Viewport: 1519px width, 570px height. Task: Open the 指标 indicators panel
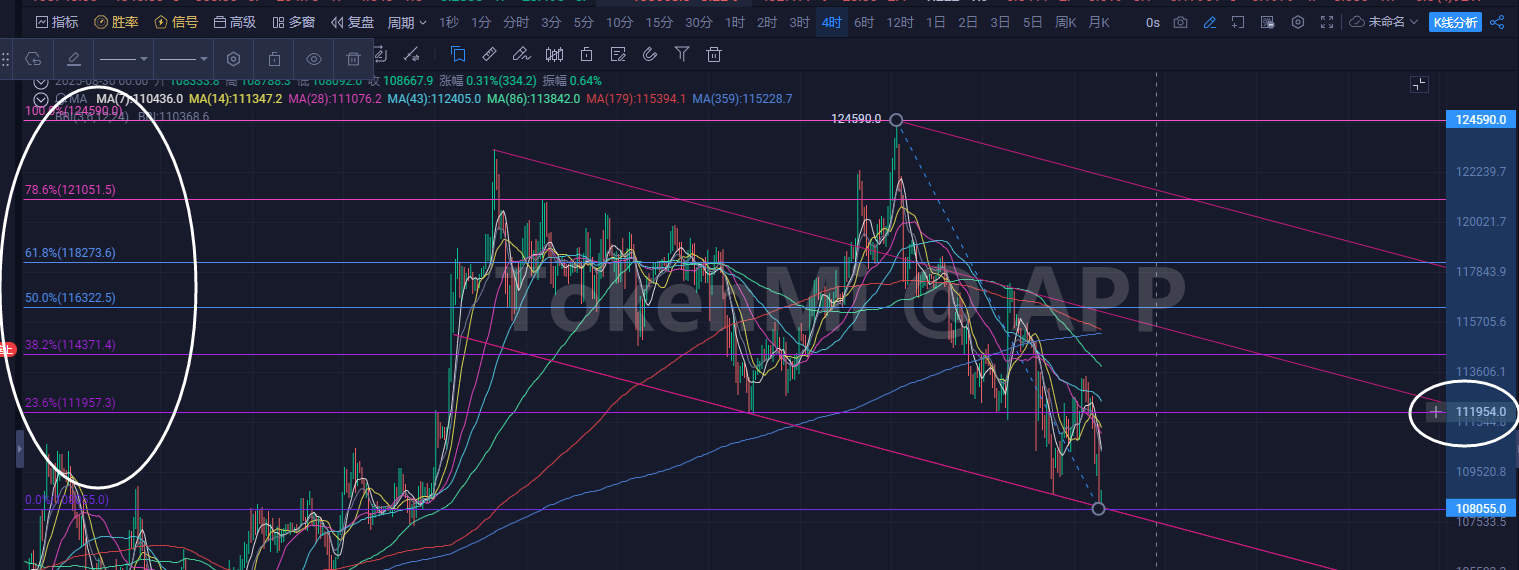56,22
